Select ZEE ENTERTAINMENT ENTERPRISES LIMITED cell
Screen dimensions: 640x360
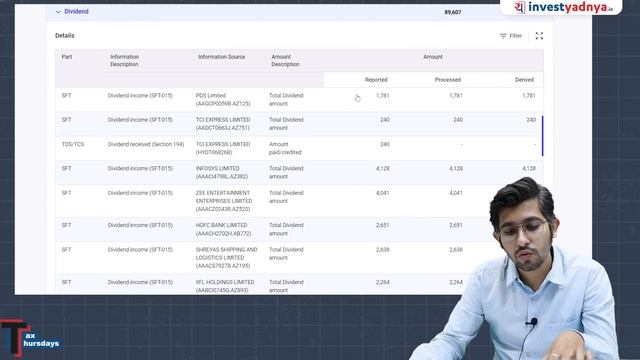coord(224,201)
